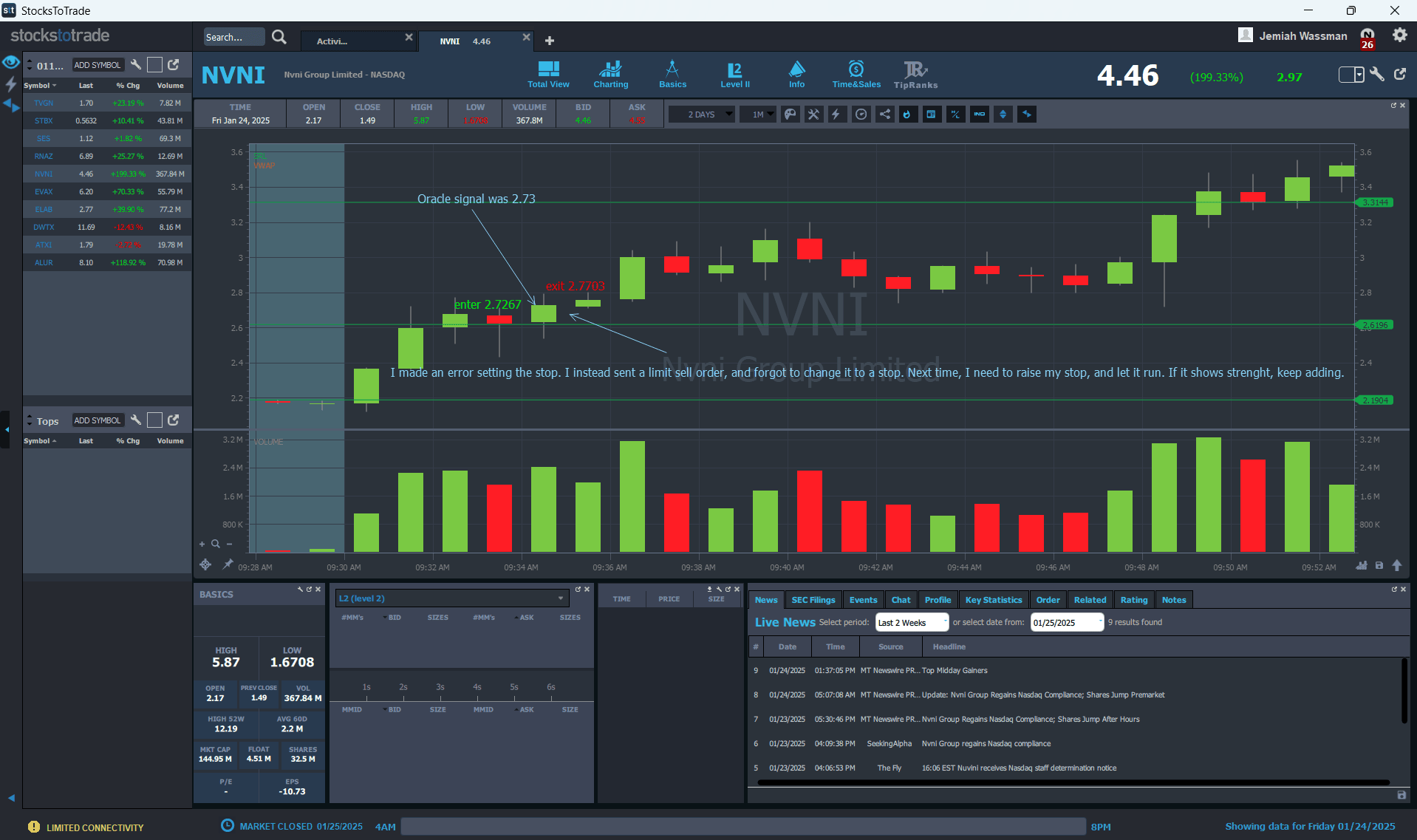Open chart tools wrench-and-screwdriver icon

click(813, 115)
